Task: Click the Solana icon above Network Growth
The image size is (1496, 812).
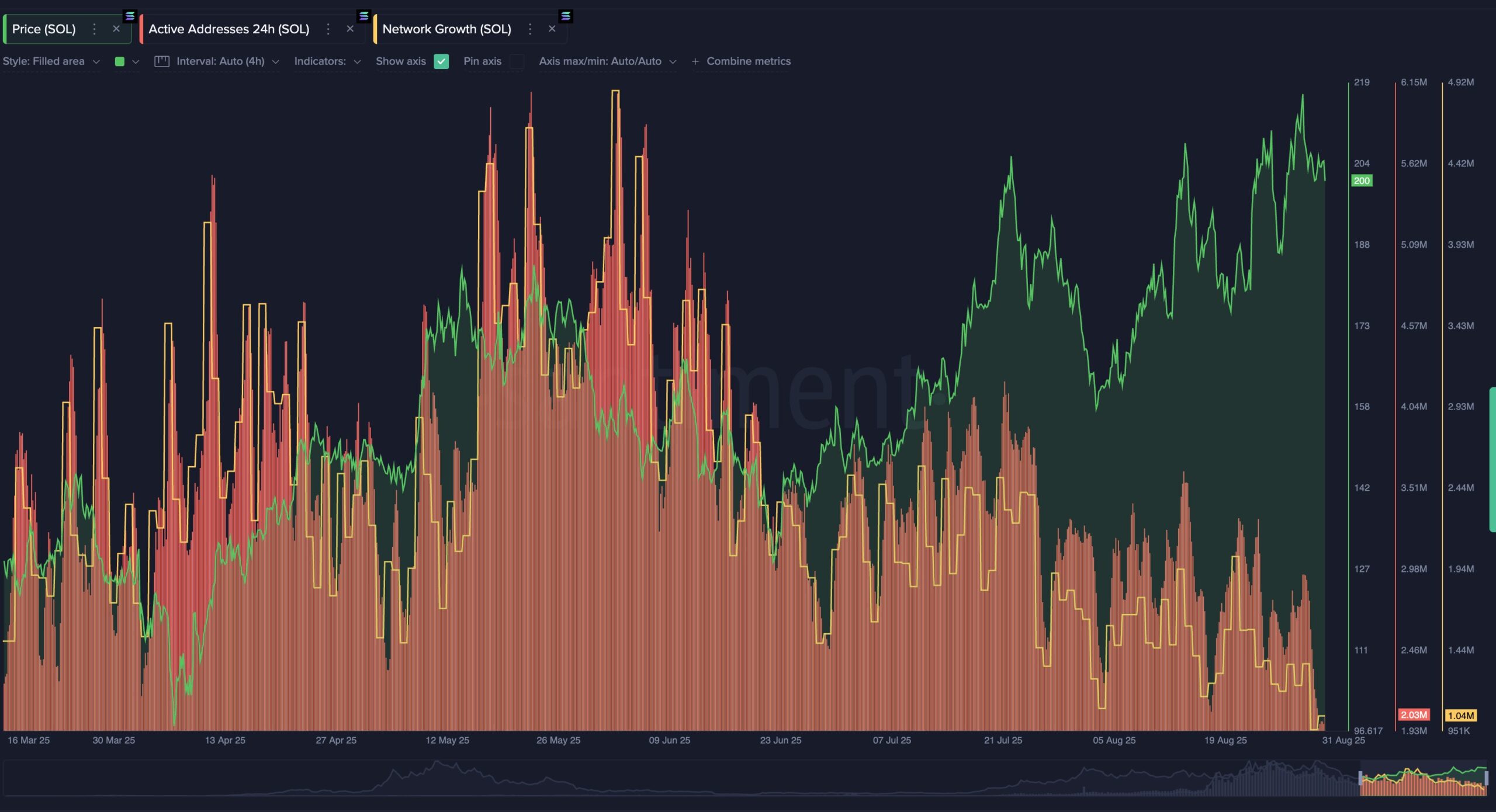Action: pos(565,16)
